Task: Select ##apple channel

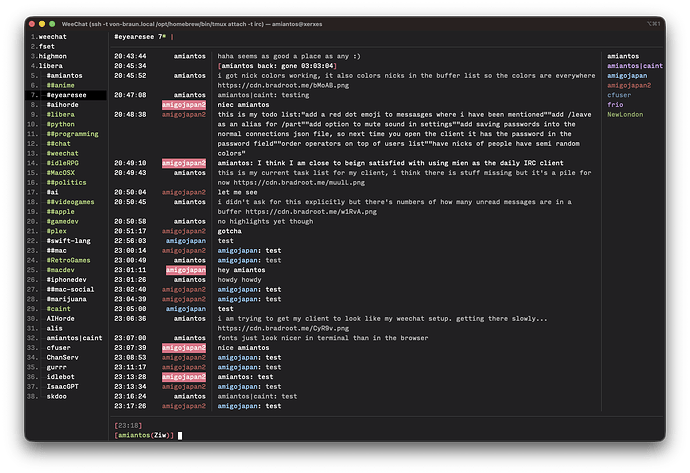Action: [x=60, y=211]
